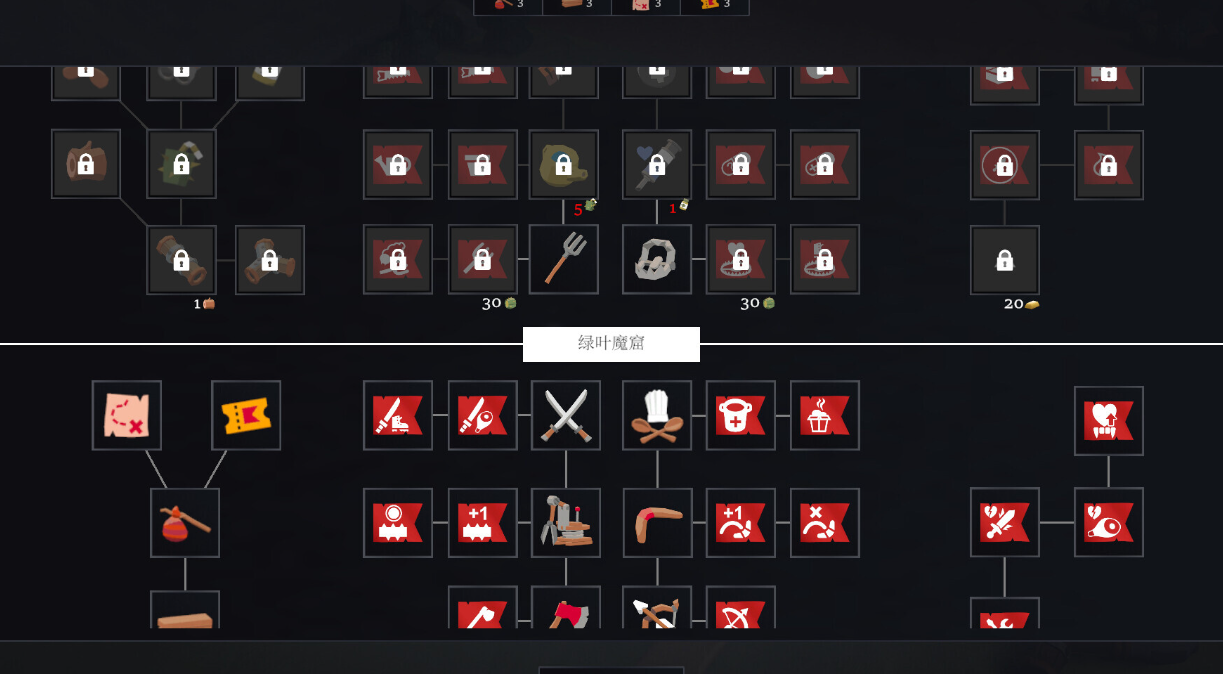Click the pot with plus banner upgrade
Viewport: 1223px width, 674px height.
[741, 415]
